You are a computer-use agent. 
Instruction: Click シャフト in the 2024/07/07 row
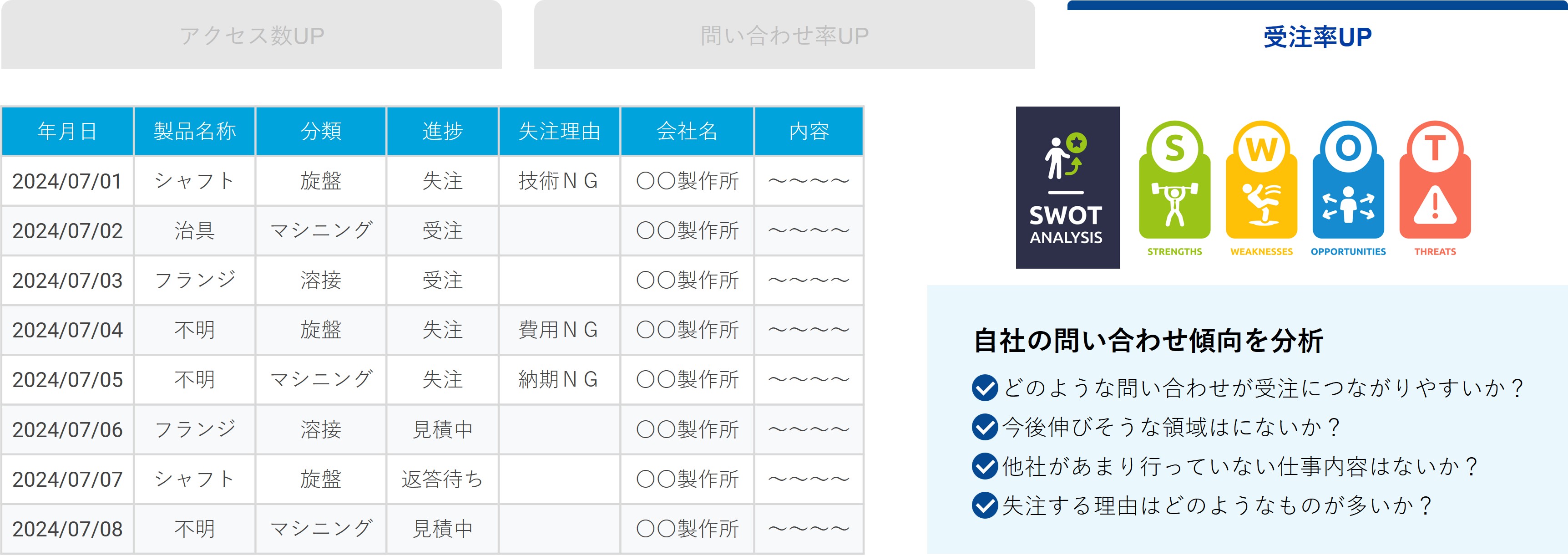195,479
